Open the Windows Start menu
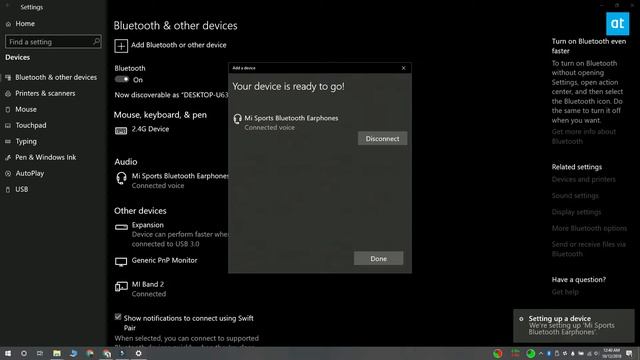The image size is (640, 360). tap(8, 353)
